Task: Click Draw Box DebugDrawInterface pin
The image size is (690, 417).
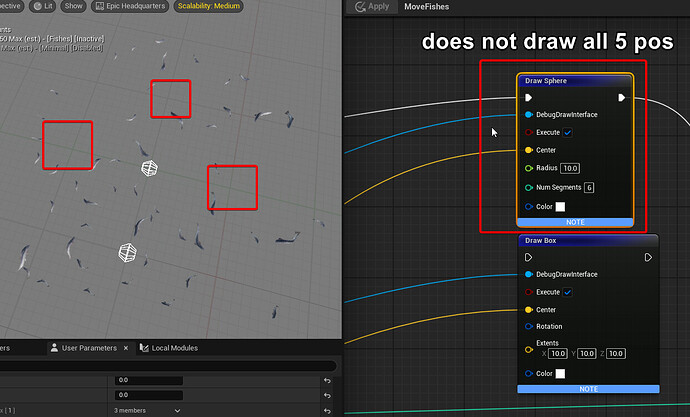Action: point(529,274)
